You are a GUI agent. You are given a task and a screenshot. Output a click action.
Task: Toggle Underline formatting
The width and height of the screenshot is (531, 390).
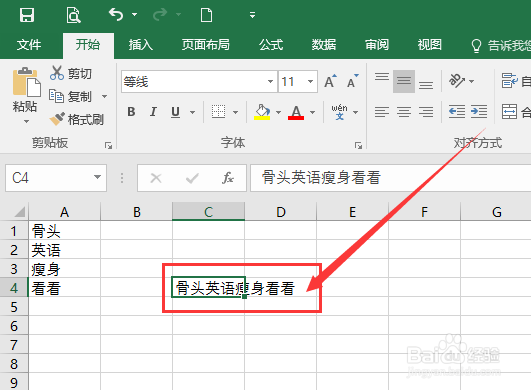(175, 112)
